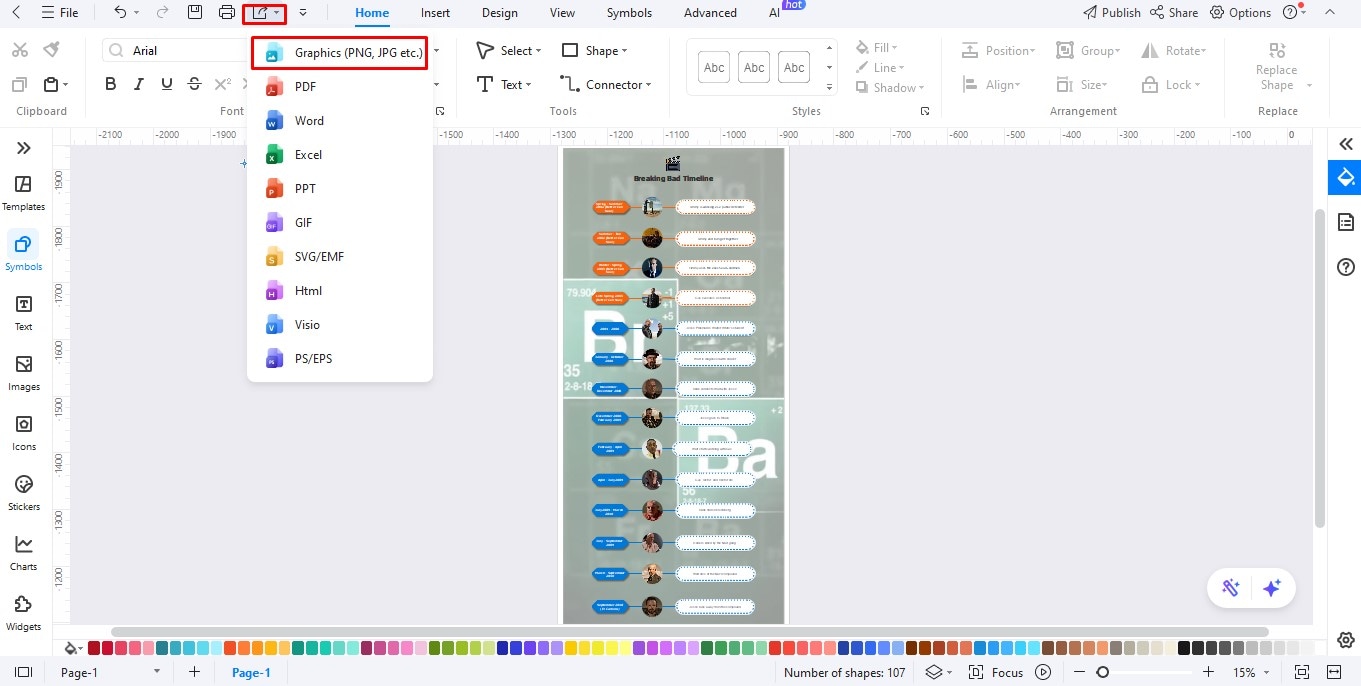
Task: Open the Charts sidebar panel
Action: [24, 553]
